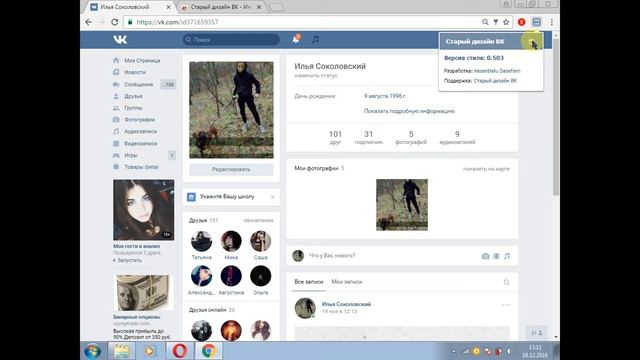Open the 9 аудиозаписей counter

click(x=457, y=137)
